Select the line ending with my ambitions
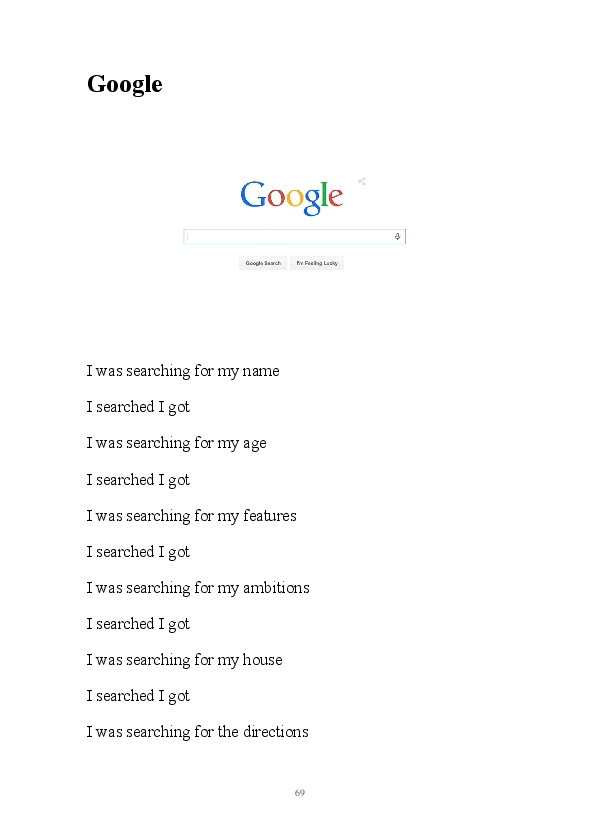This screenshot has height=827, width=591. tap(198, 588)
